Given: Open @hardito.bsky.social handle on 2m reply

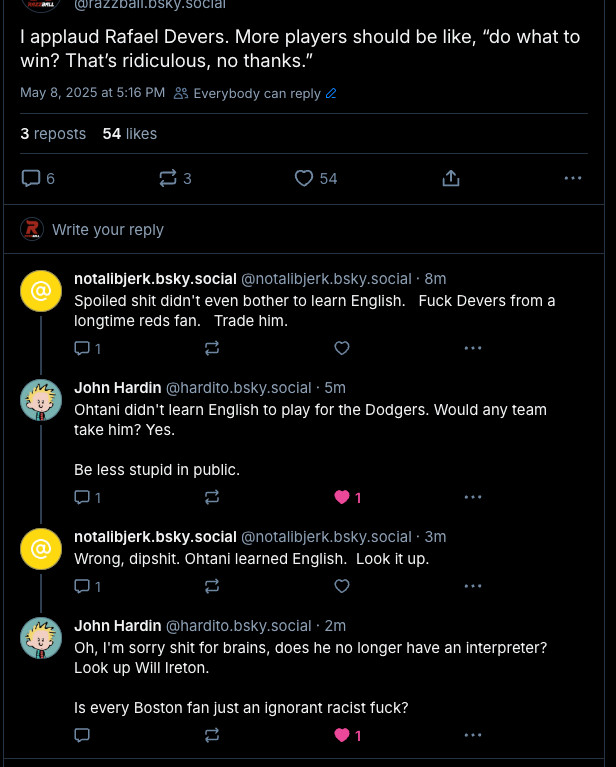Looking at the screenshot, I should coord(239,626).
